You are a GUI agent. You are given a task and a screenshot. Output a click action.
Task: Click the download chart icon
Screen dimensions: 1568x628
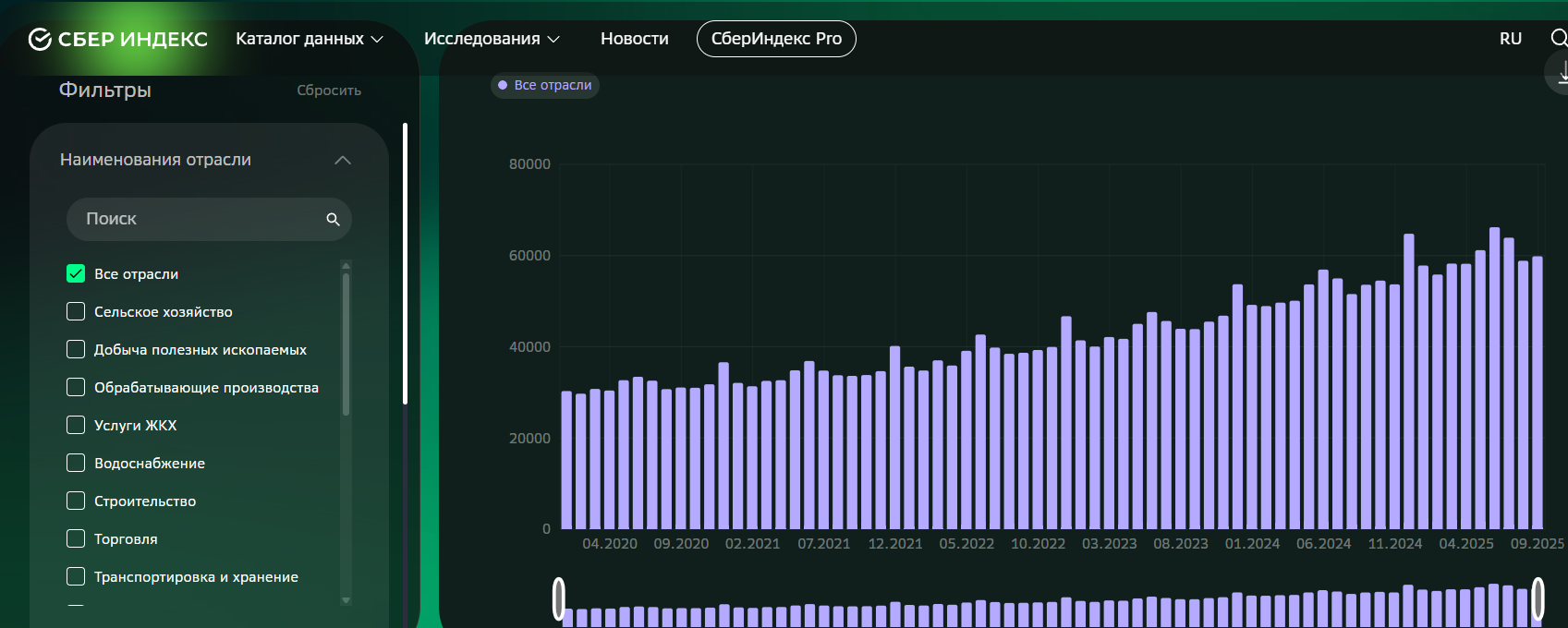(1562, 73)
